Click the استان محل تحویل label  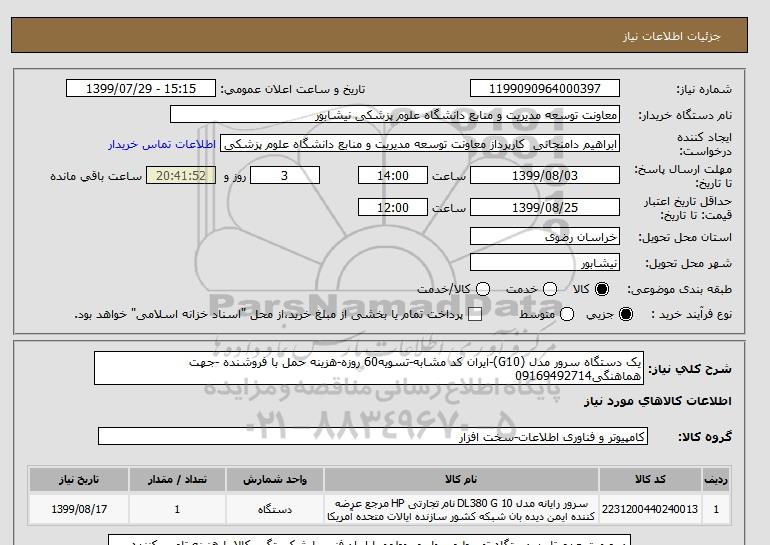click(685, 237)
